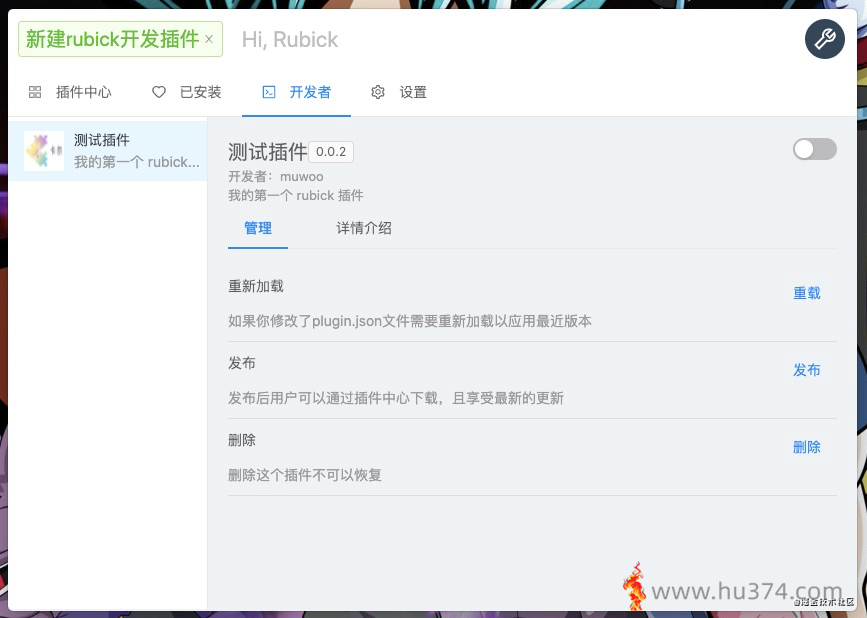The width and height of the screenshot is (867, 618).
Task: Click the 发布后用户可以通过插件中心下载 description
Action: click(x=396, y=398)
